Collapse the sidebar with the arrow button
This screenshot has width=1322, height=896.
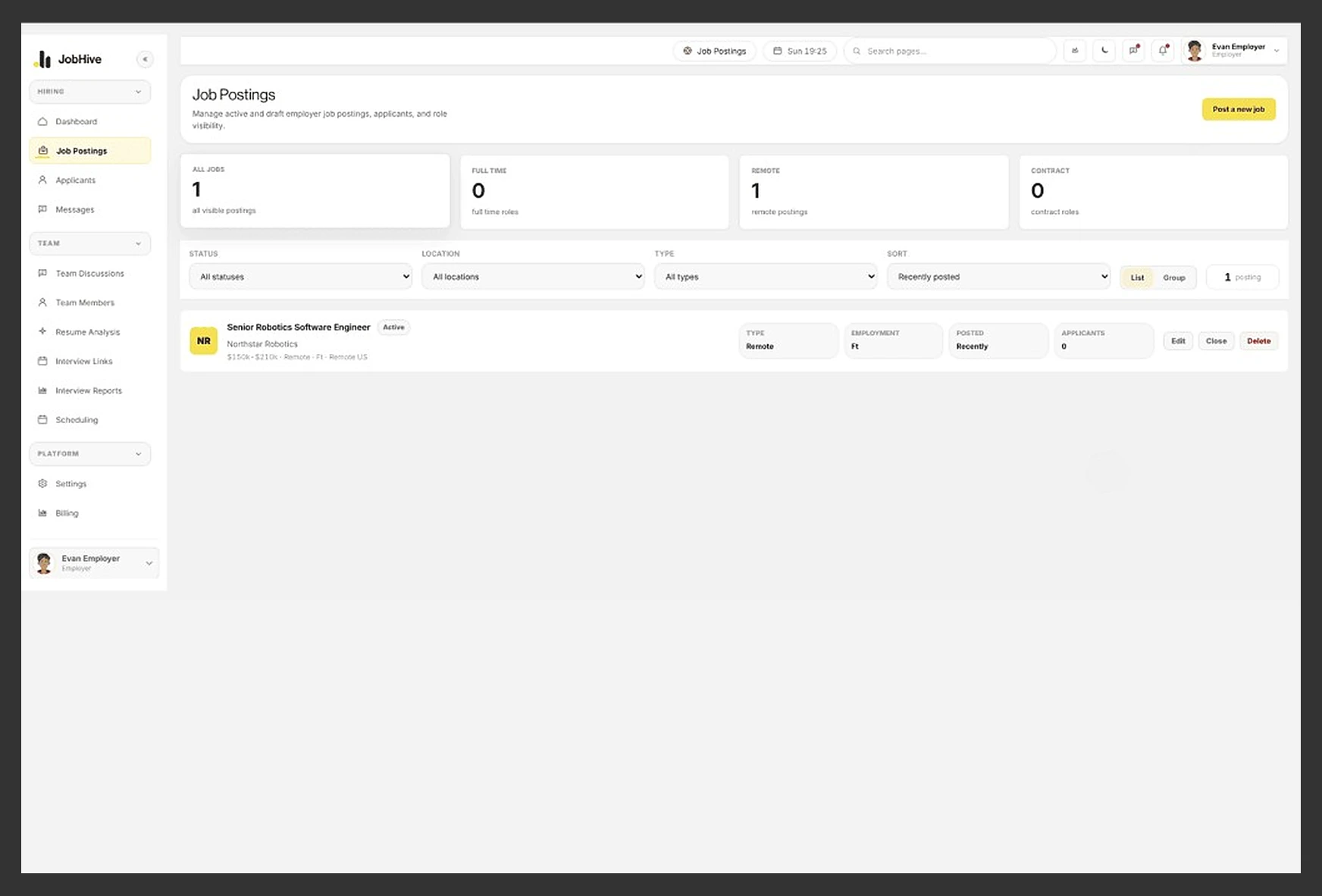145,59
